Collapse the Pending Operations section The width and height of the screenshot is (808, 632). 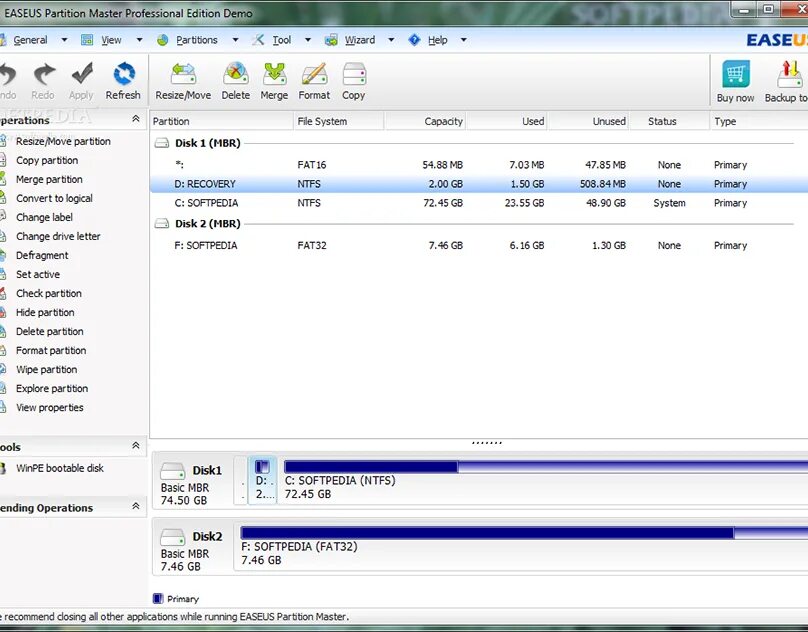coord(136,506)
